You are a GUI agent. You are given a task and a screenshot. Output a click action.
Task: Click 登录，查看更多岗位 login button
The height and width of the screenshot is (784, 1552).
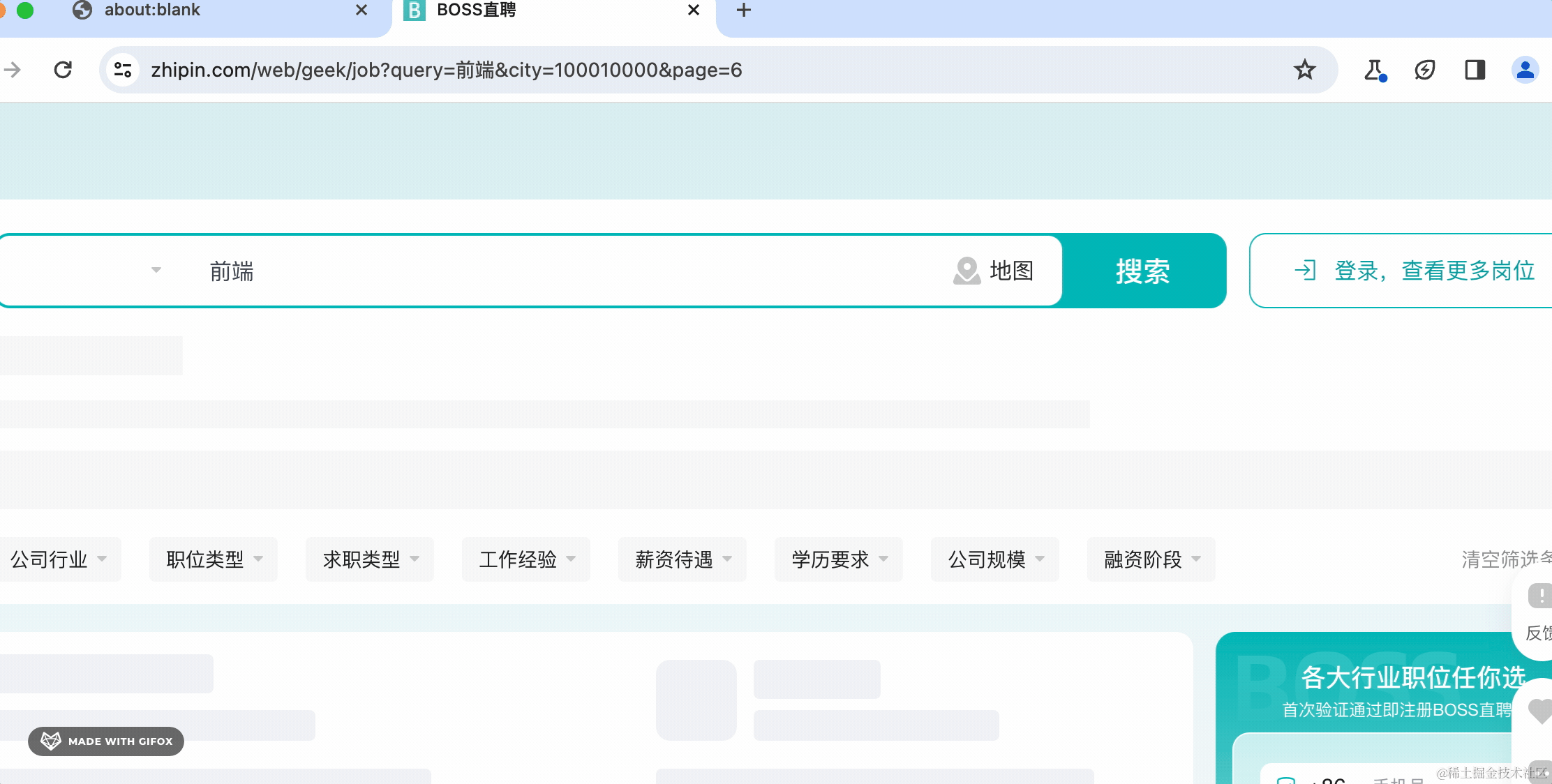click(1417, 271)
